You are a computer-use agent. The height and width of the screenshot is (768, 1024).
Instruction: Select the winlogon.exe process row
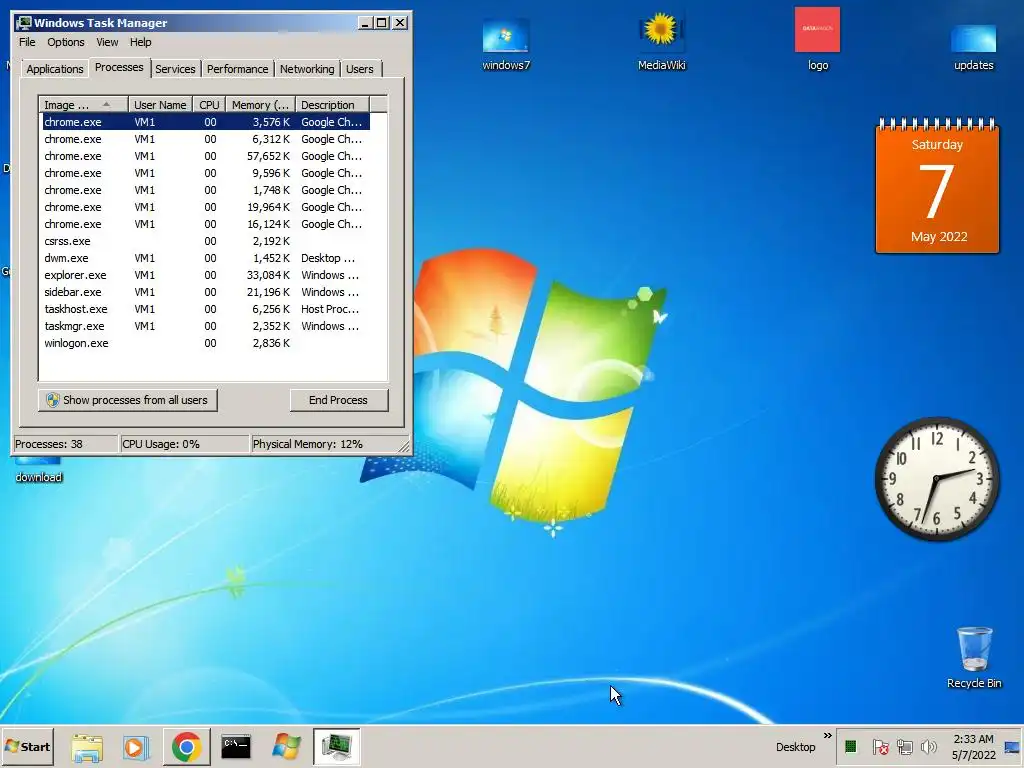point(206,343)
